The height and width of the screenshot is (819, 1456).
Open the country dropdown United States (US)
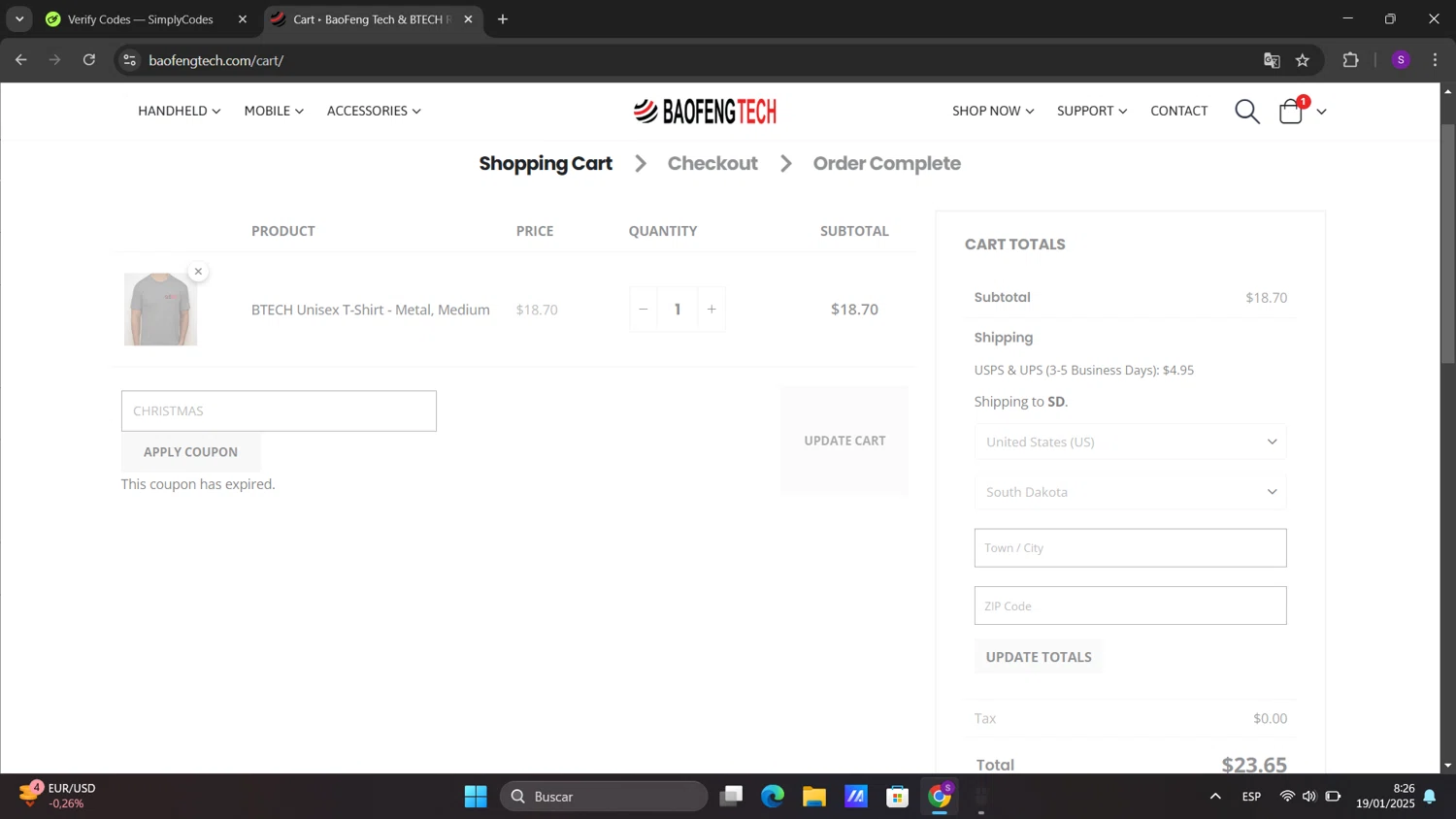(x=1131, y=442)
